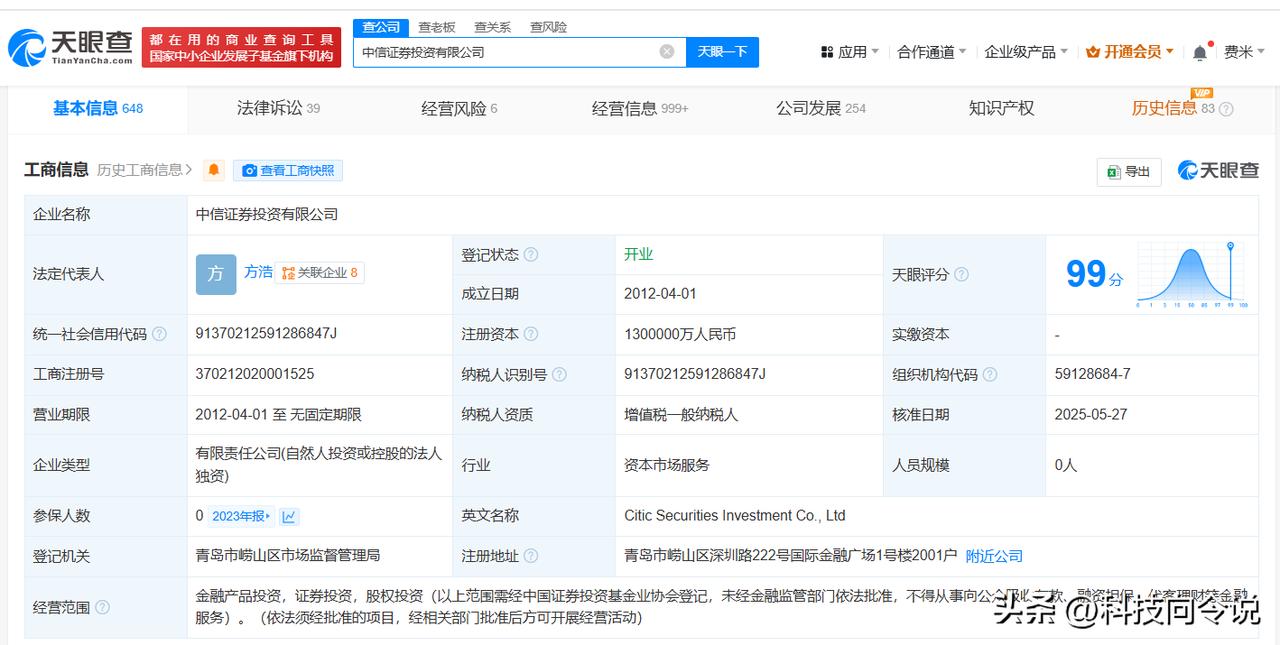Open the 费米 user account dropdown
The width and height of the screenshot is (1280, 645).
point(1245,52)
